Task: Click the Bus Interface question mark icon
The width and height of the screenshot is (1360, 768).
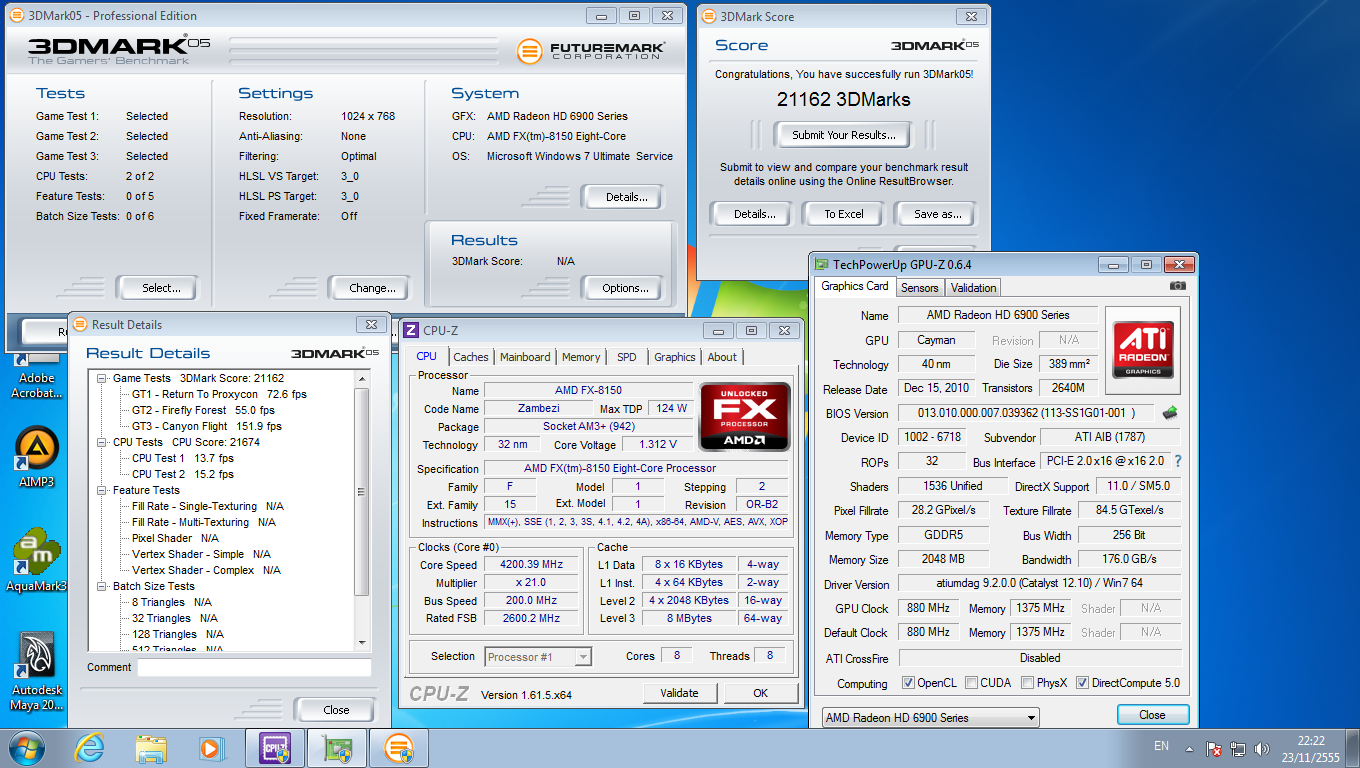Action: 1178,461
